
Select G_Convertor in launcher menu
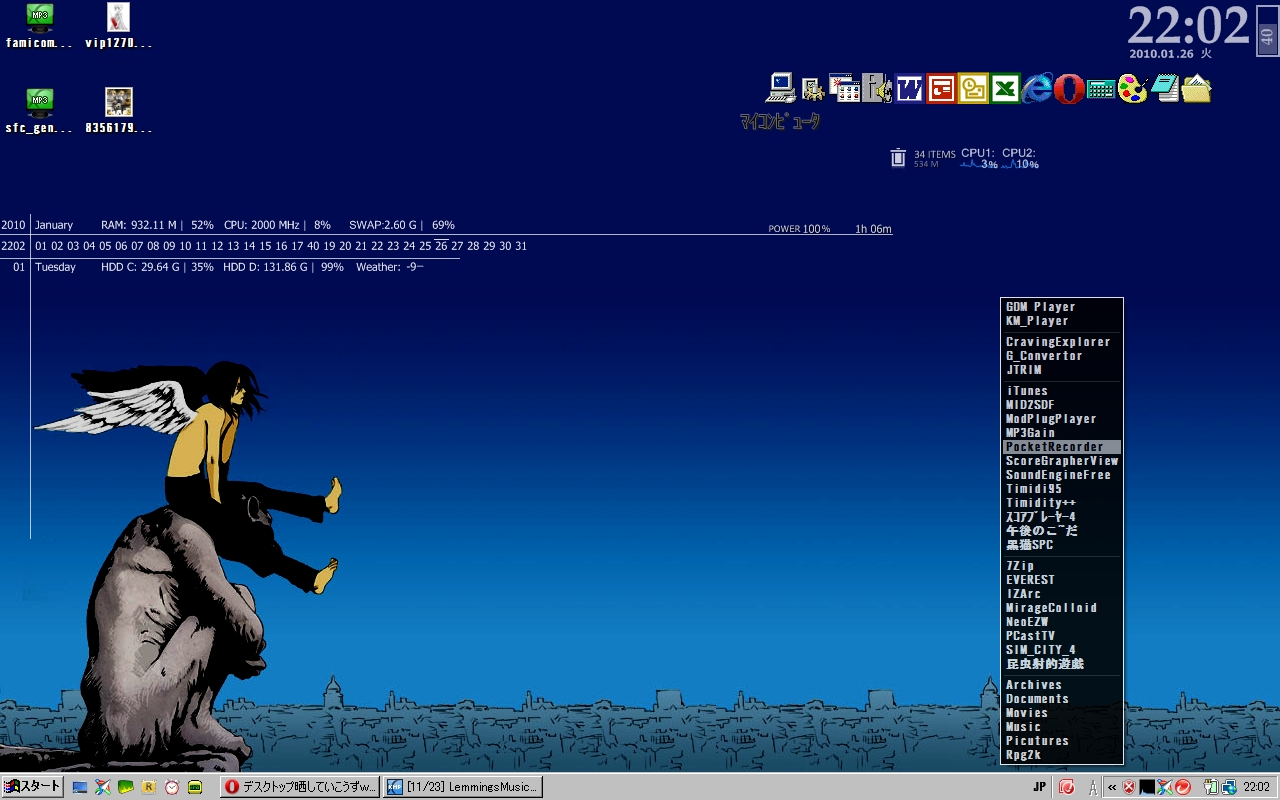[x=1062, y=356]
